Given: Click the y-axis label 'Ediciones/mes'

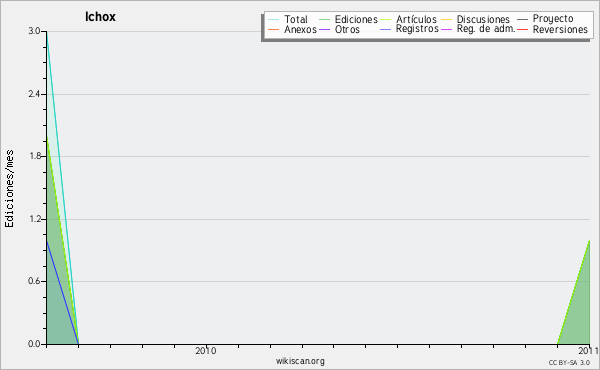Looking at the screenshot, I should coord(9,188).
